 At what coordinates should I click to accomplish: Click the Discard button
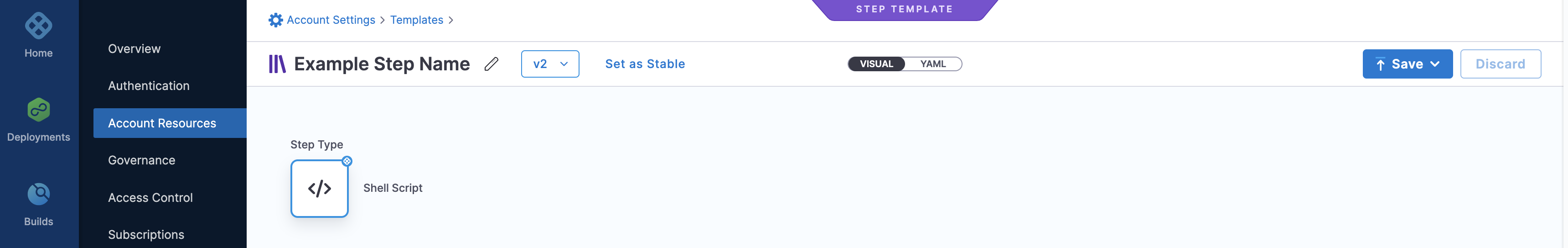click(1501, 64)
